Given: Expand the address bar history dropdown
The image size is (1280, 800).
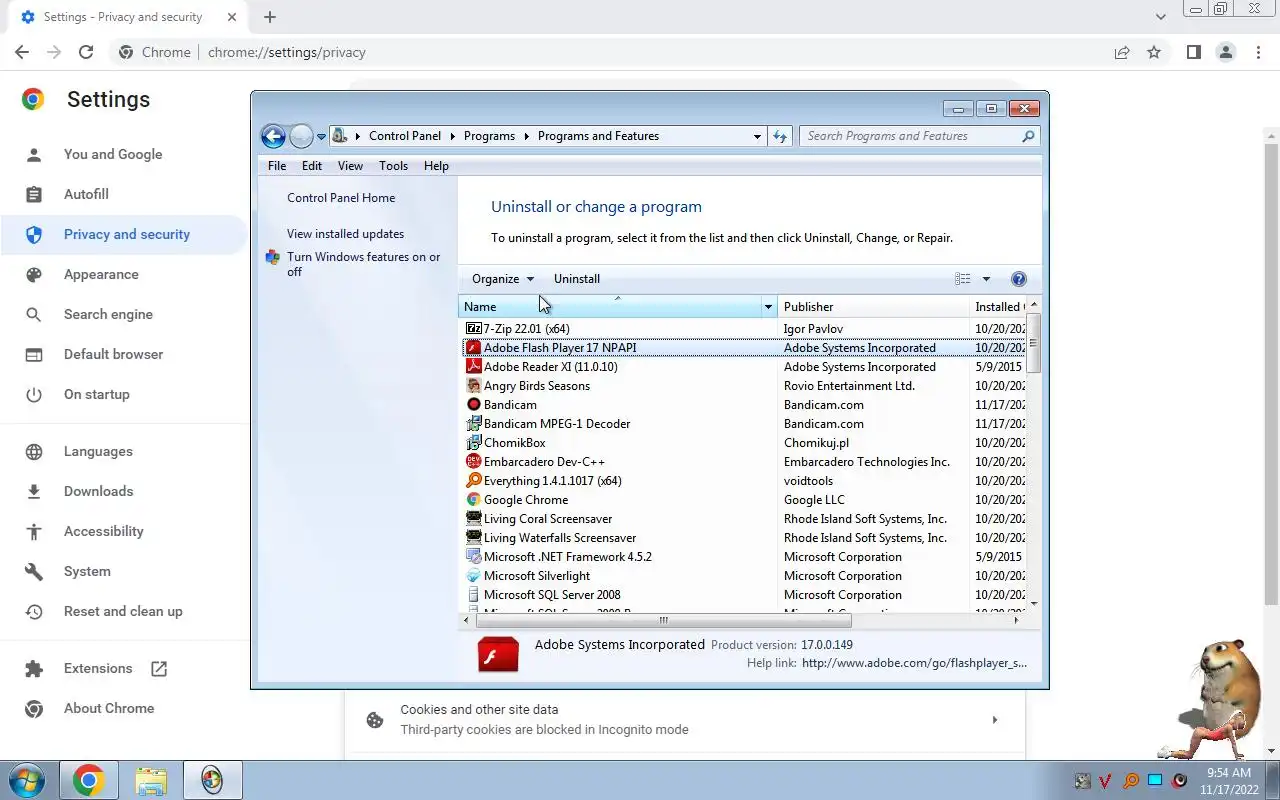Looking at the screenshot, I should (x=757, y=136).
